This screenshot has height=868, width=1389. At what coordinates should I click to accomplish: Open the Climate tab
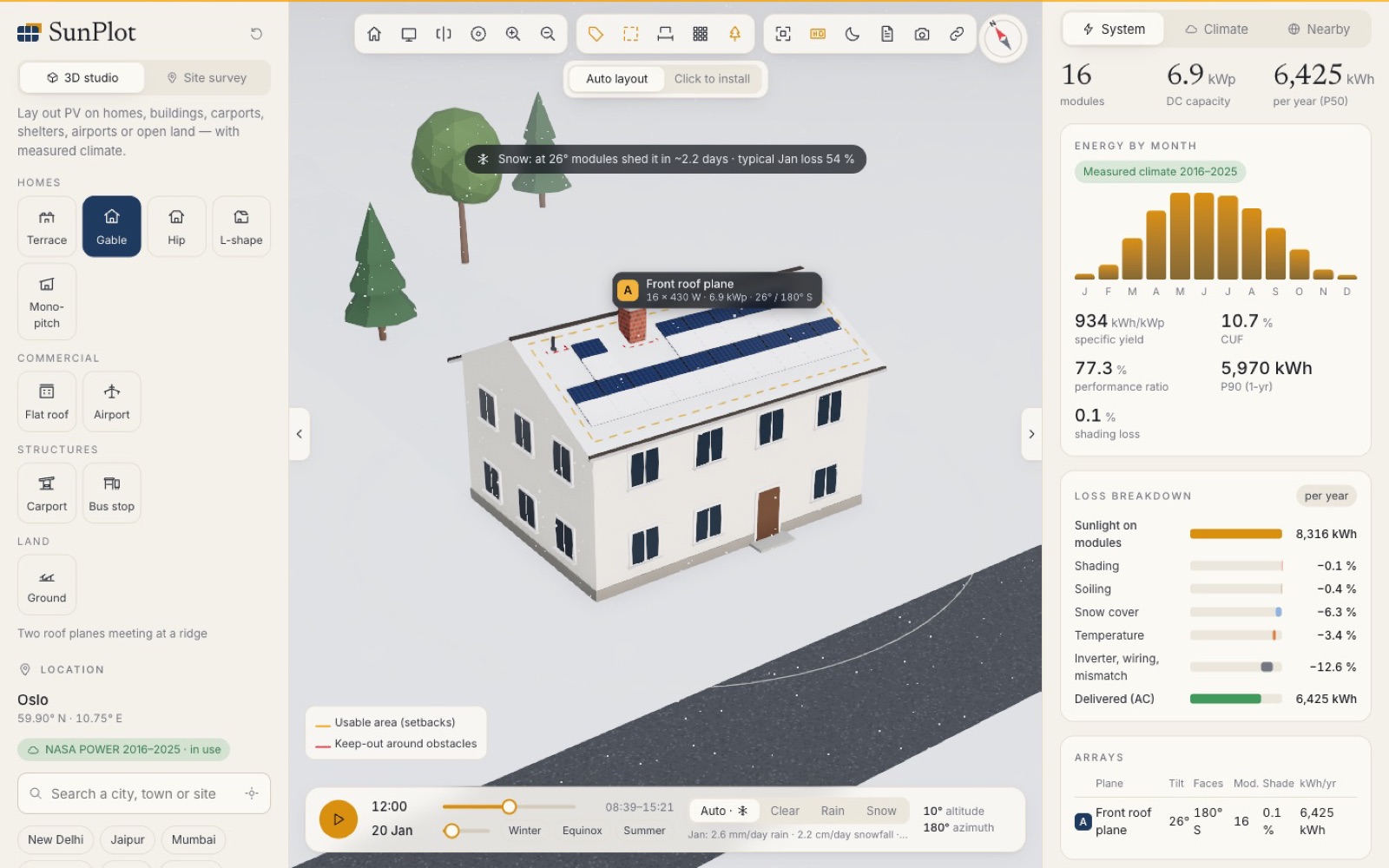point(1216,29)
